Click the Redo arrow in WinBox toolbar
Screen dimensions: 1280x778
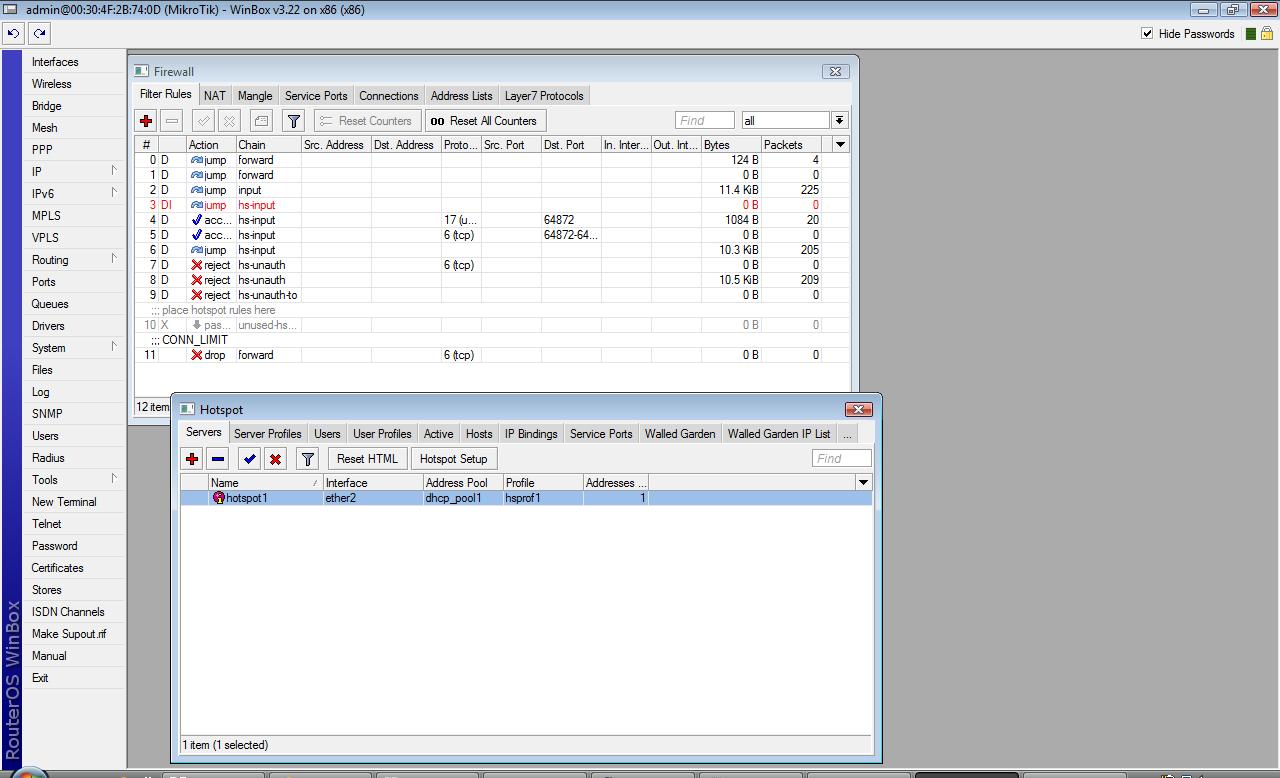point(39,33)
